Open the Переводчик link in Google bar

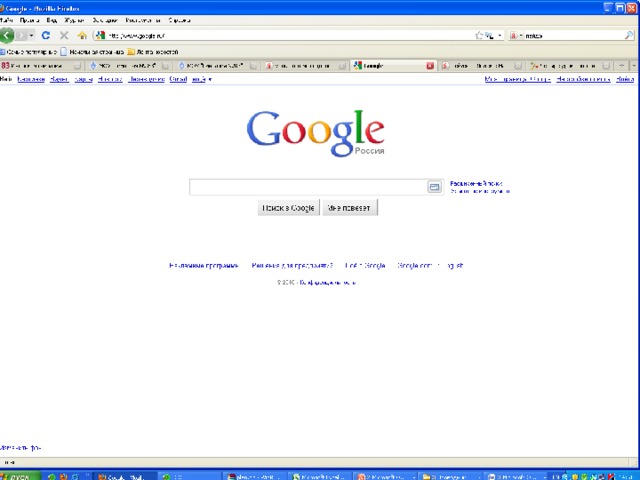146,79
